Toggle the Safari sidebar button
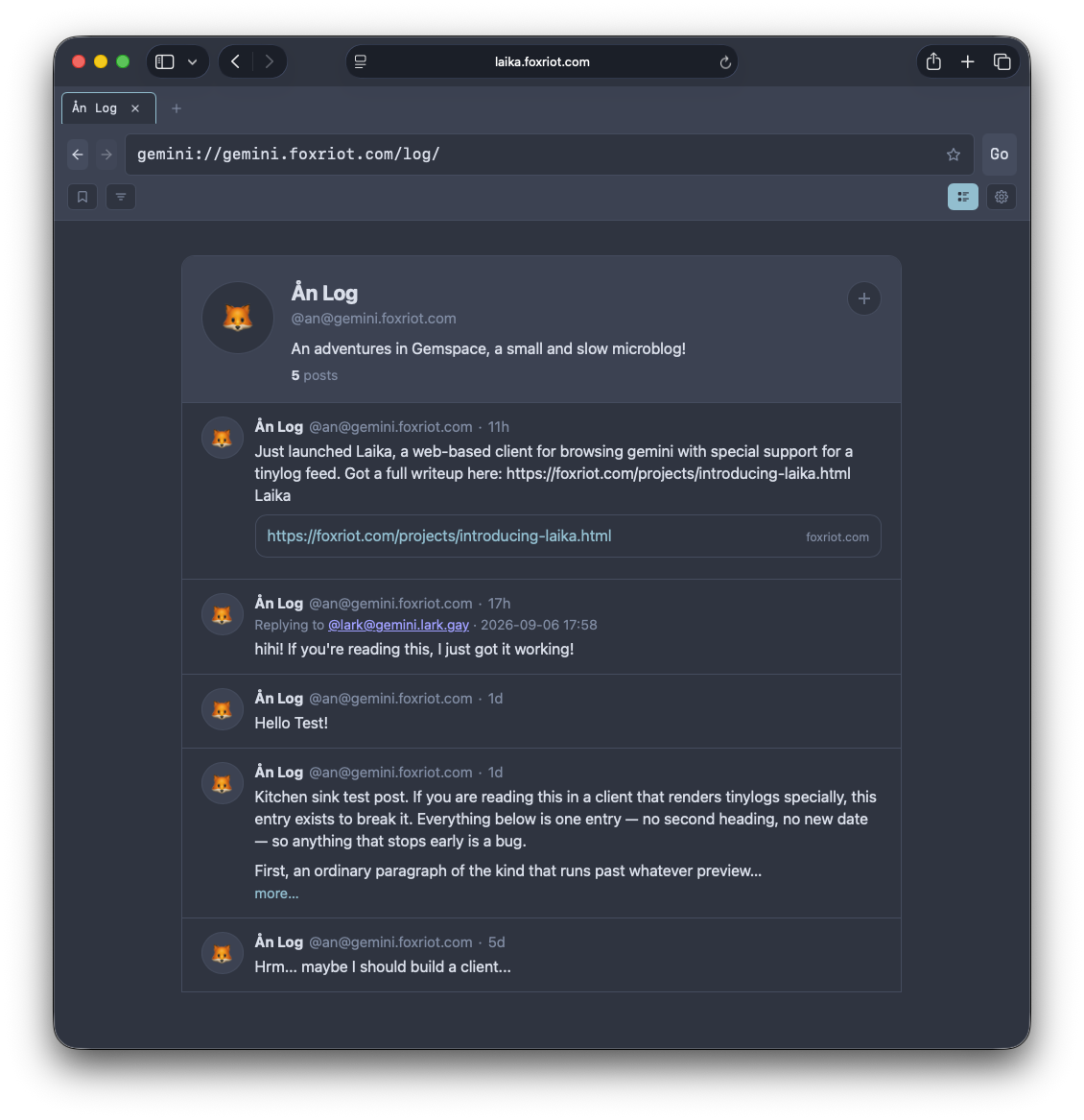The height and width of the screenshot is (1120, 1084). [165, 62]
